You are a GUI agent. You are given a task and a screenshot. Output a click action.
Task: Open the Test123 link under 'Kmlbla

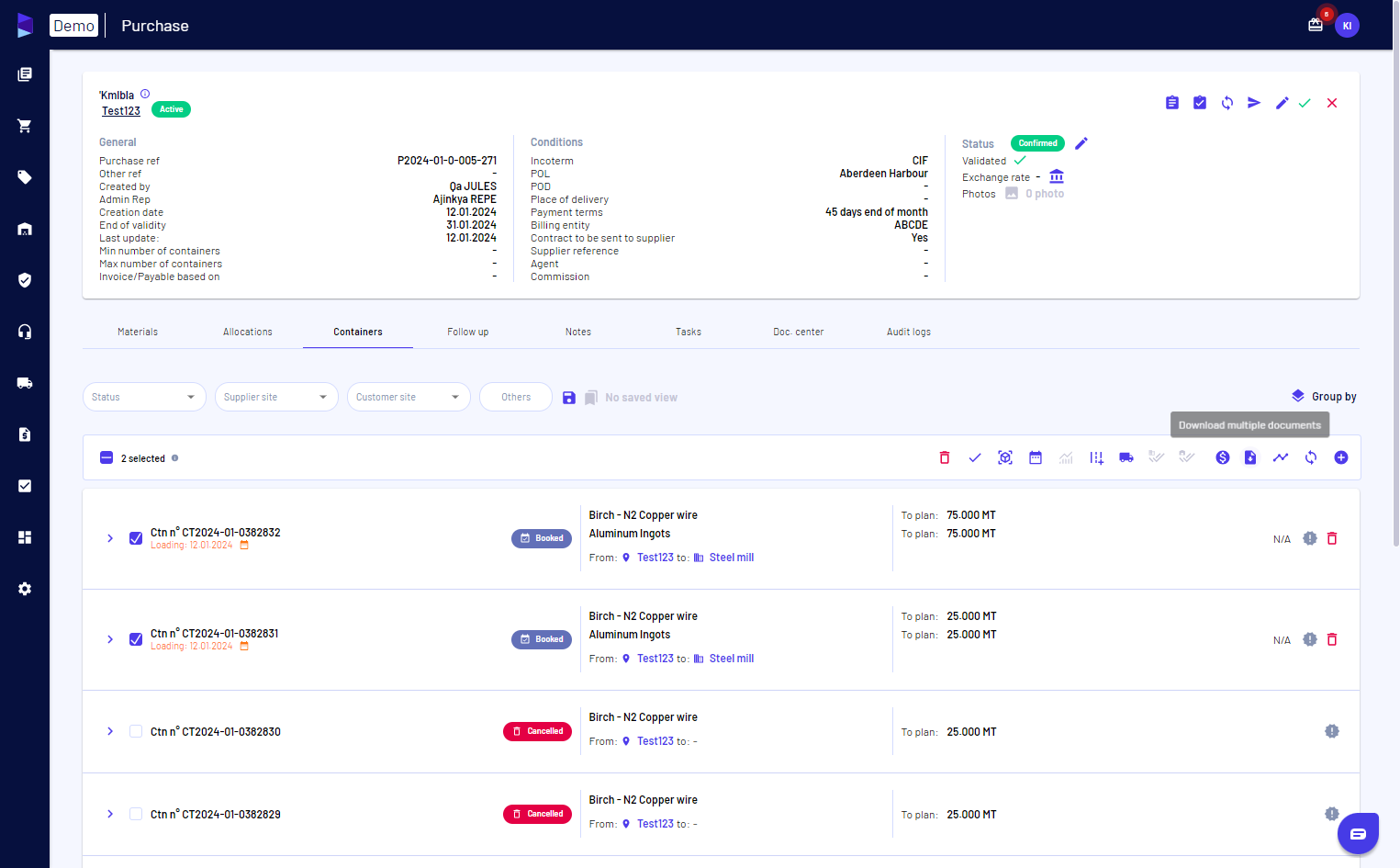(121, 111)
